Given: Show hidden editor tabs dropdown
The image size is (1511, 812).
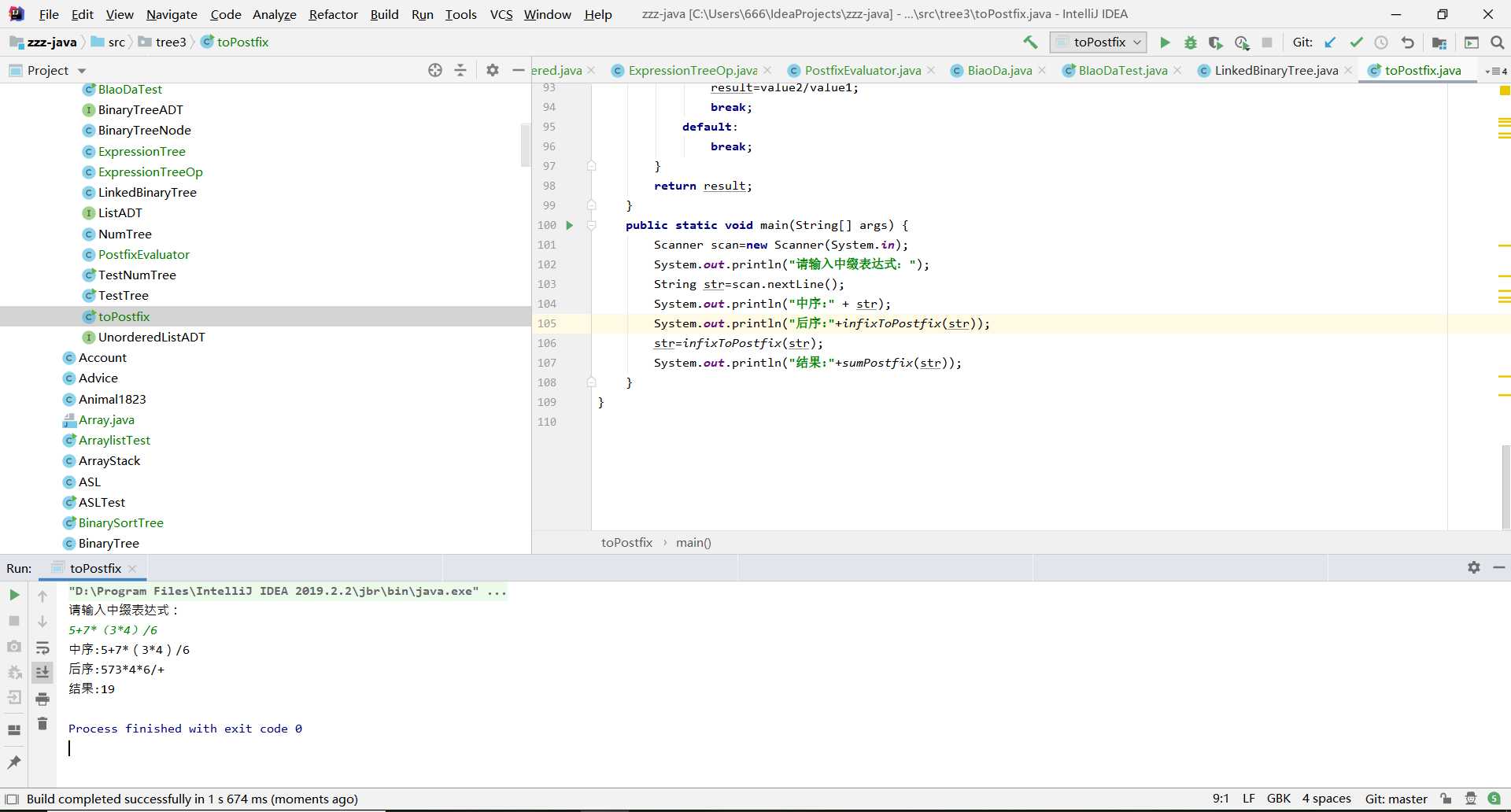Looking at the screenshot, I should point(1495,71).
